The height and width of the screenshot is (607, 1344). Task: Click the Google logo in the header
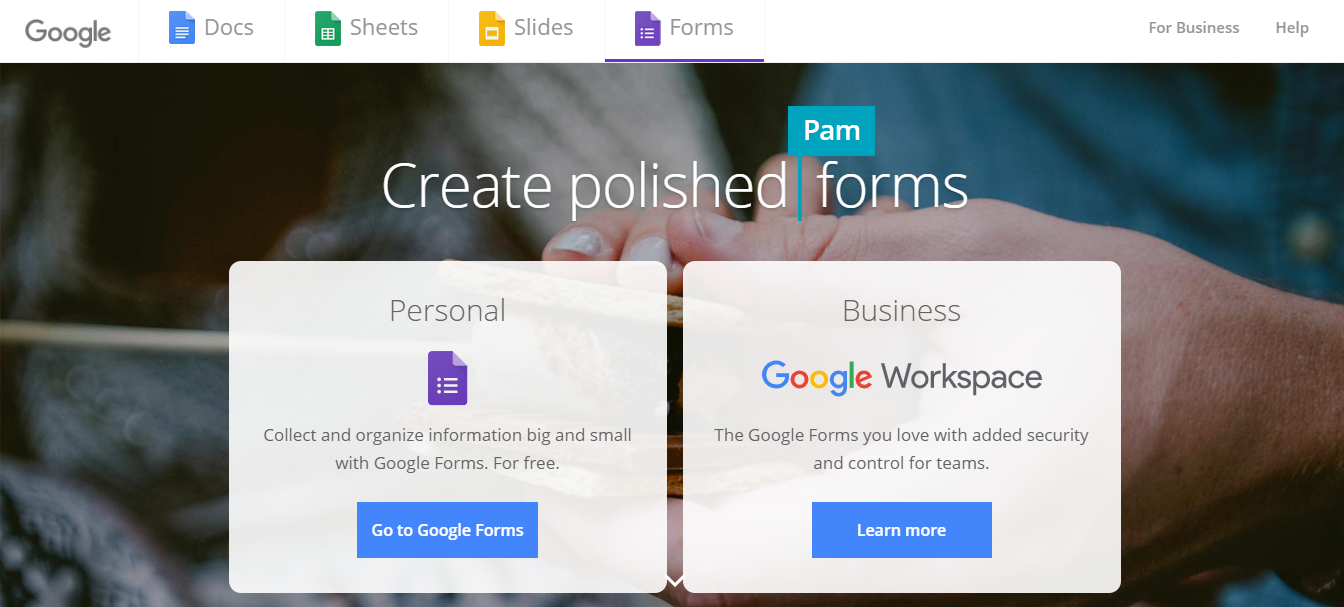point(68,31)
